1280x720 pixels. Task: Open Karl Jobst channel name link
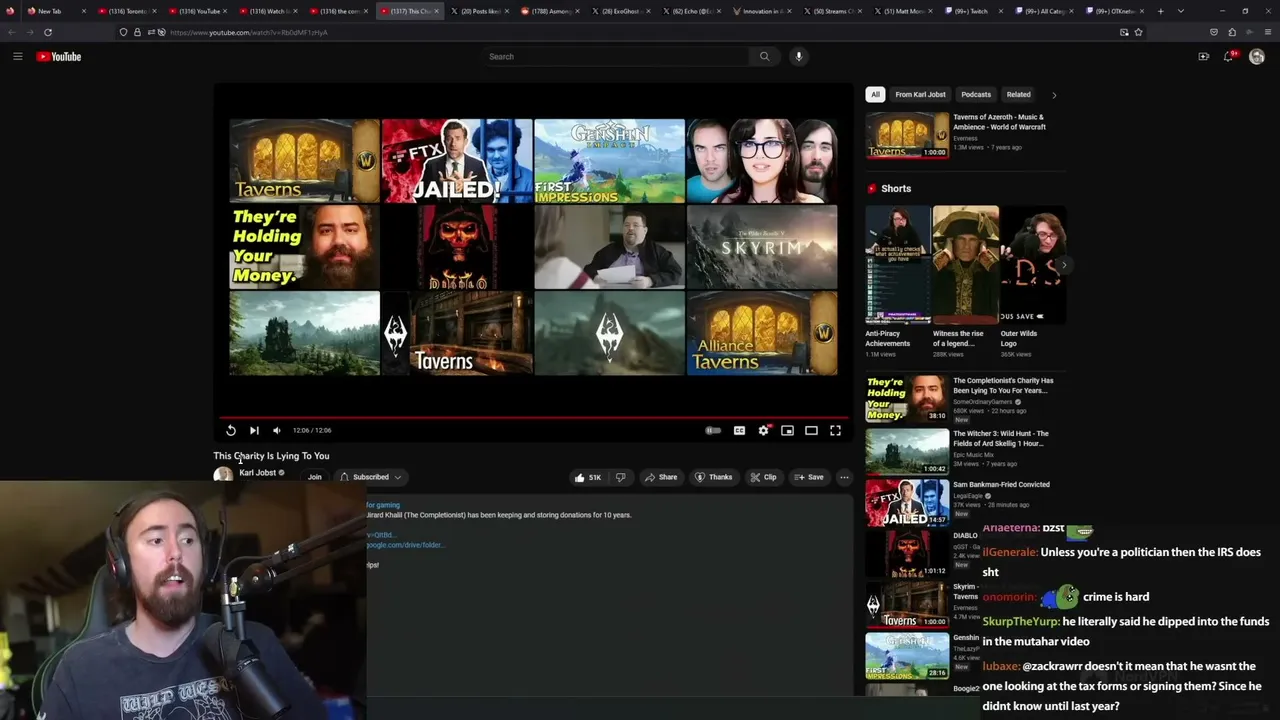pyautogui.click(x=257, y=473)
